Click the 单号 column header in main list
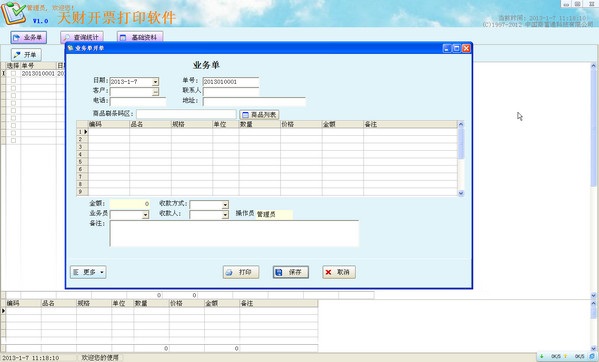The image size is (599, 362). click(x=38, y=66)
